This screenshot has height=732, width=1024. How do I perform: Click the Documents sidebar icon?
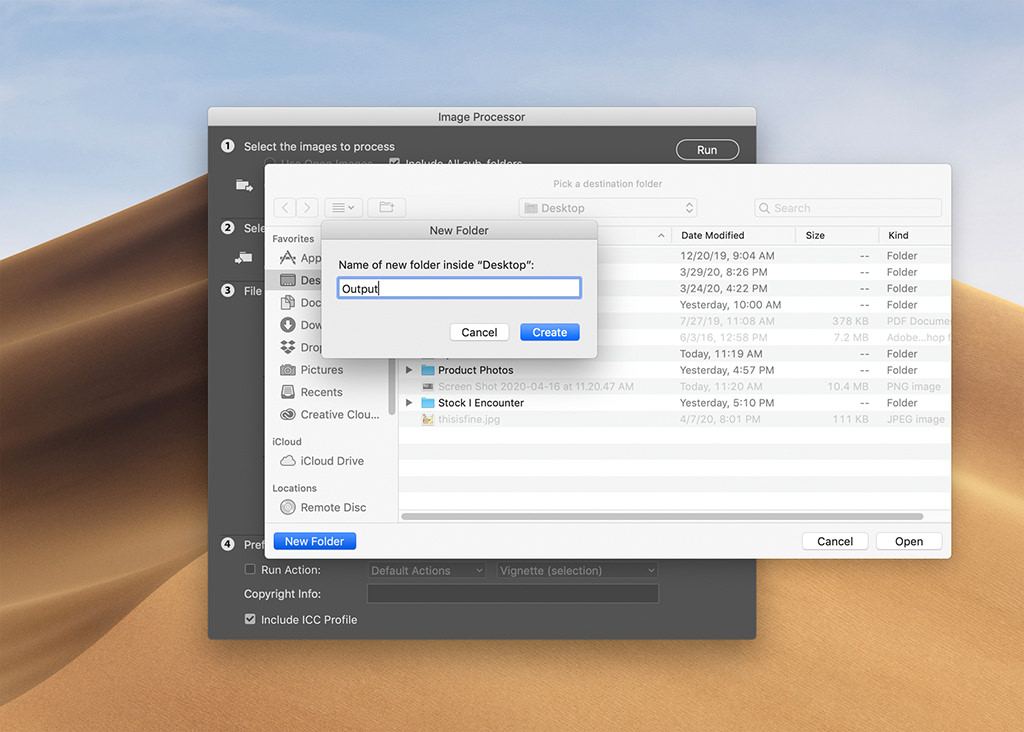(x=287, y=302)
